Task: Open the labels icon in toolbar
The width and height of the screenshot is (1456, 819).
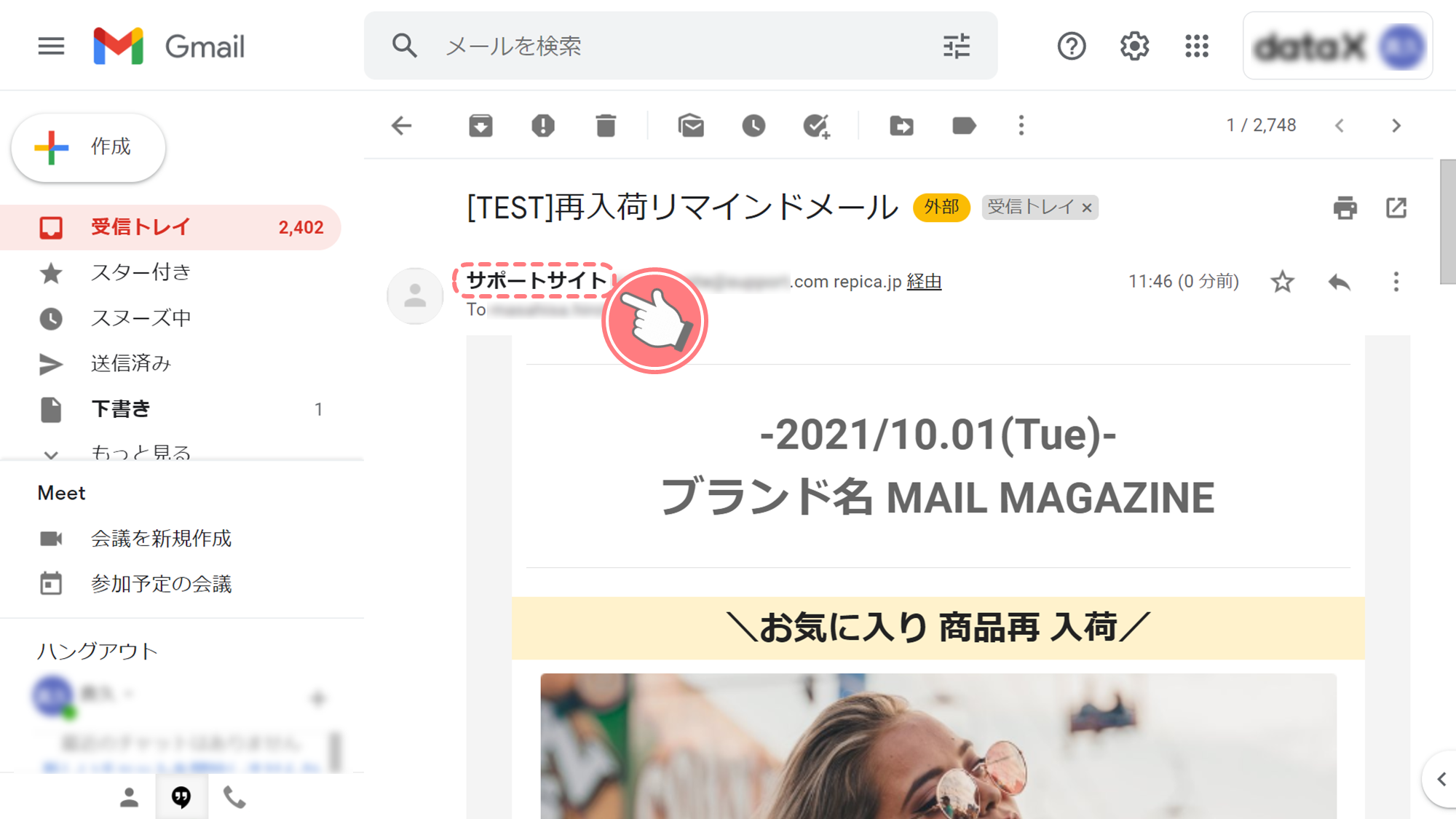Action: click(964, 125)
